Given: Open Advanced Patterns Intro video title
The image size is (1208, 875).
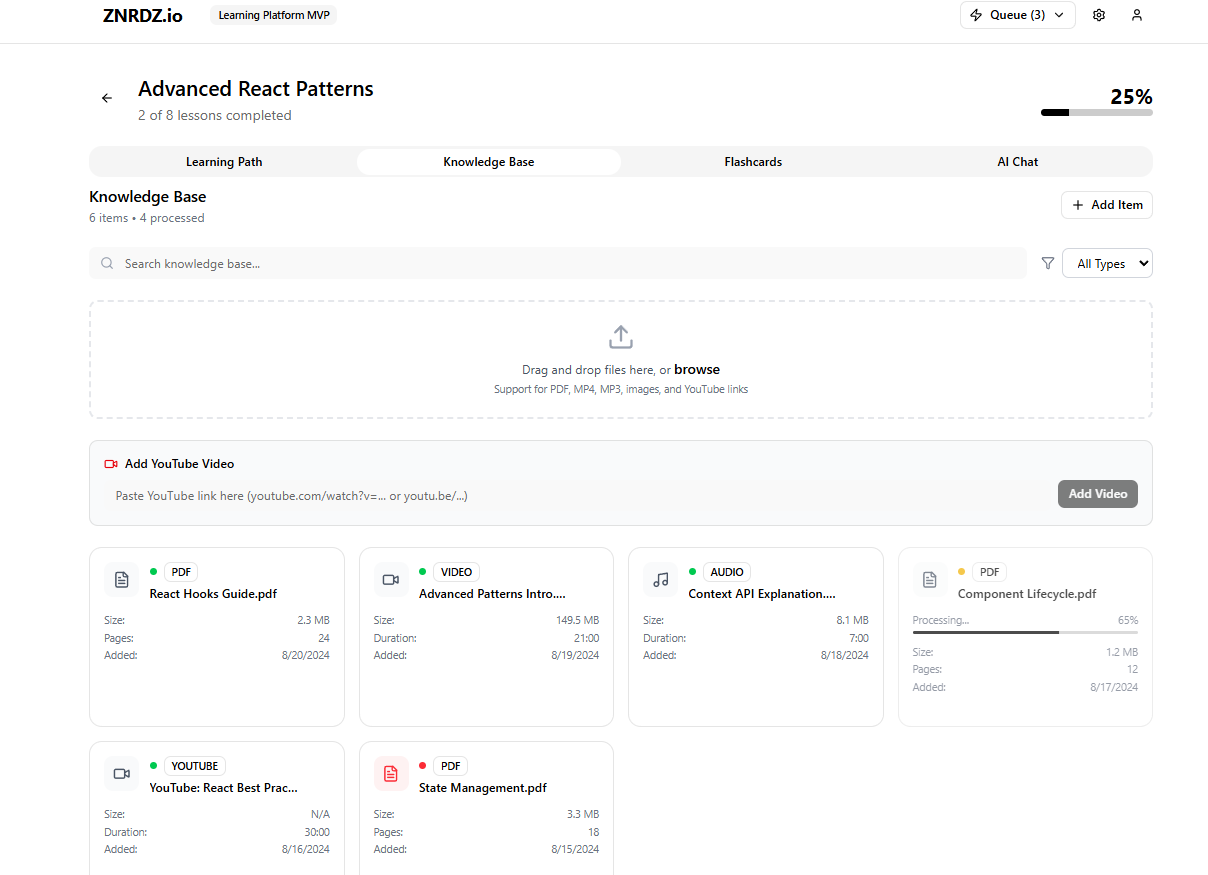Looking at the screenshot, I should coord(492,594).
